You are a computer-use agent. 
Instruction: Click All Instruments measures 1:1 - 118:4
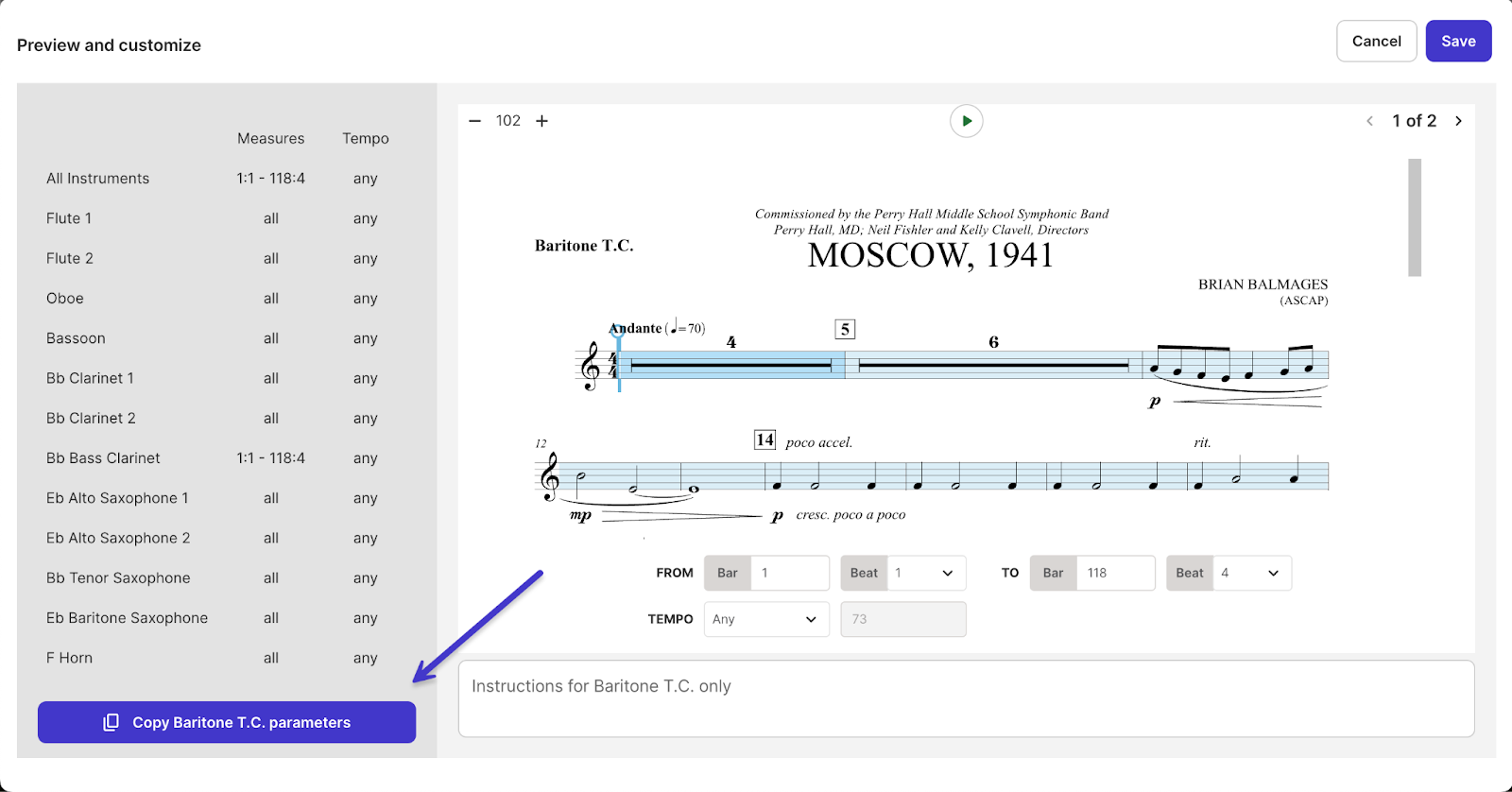click(271, 179)
